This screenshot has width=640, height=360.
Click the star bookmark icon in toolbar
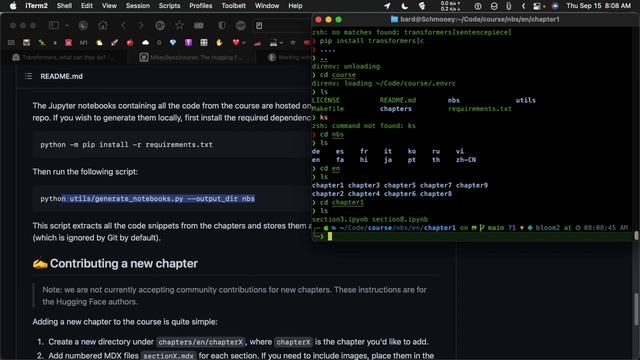coord(179,26)
